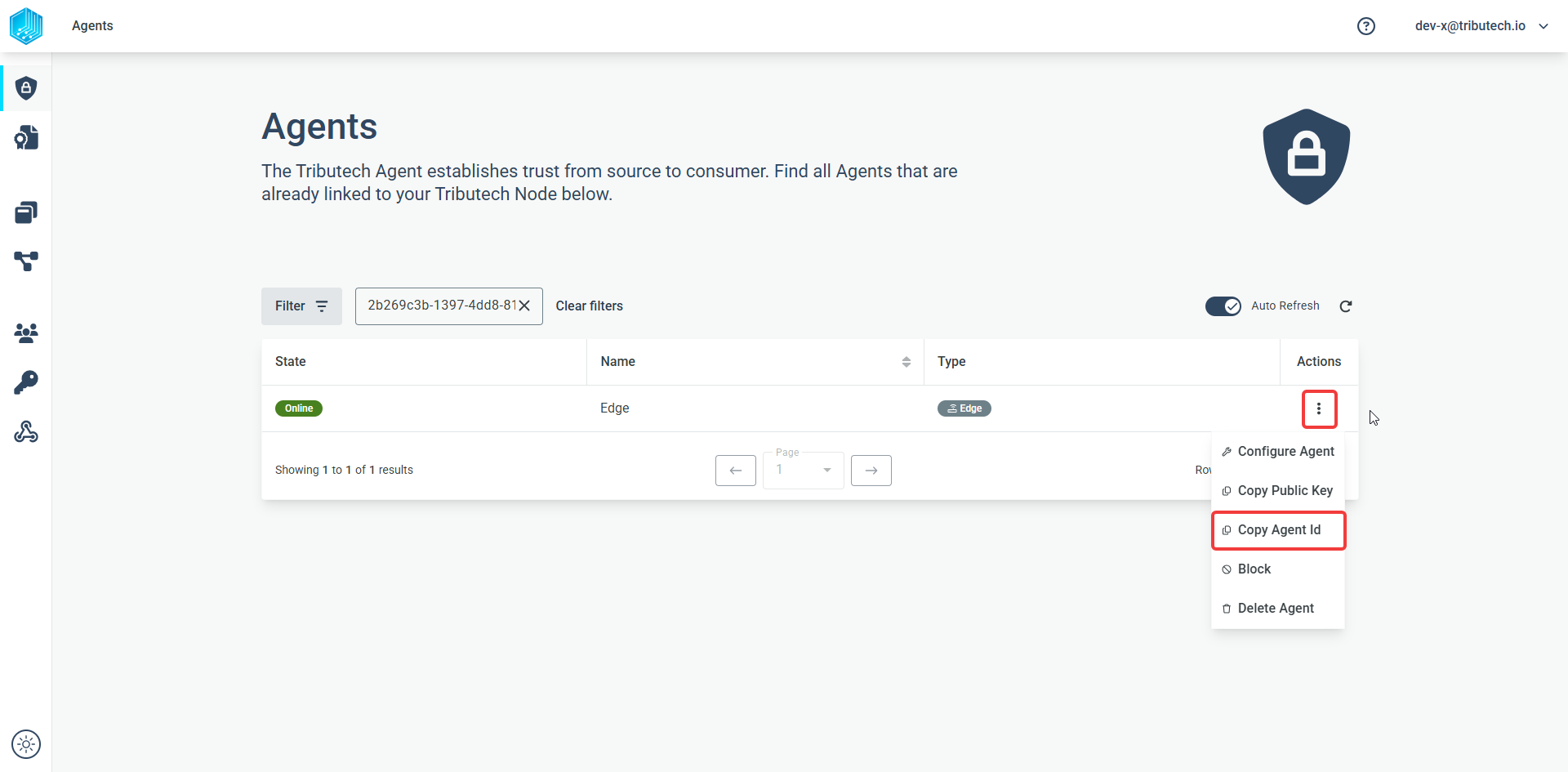Open the users group sidebar icon
Image resolution: width=1568 pixels, height=772 pixels.
tap(26, 332)
